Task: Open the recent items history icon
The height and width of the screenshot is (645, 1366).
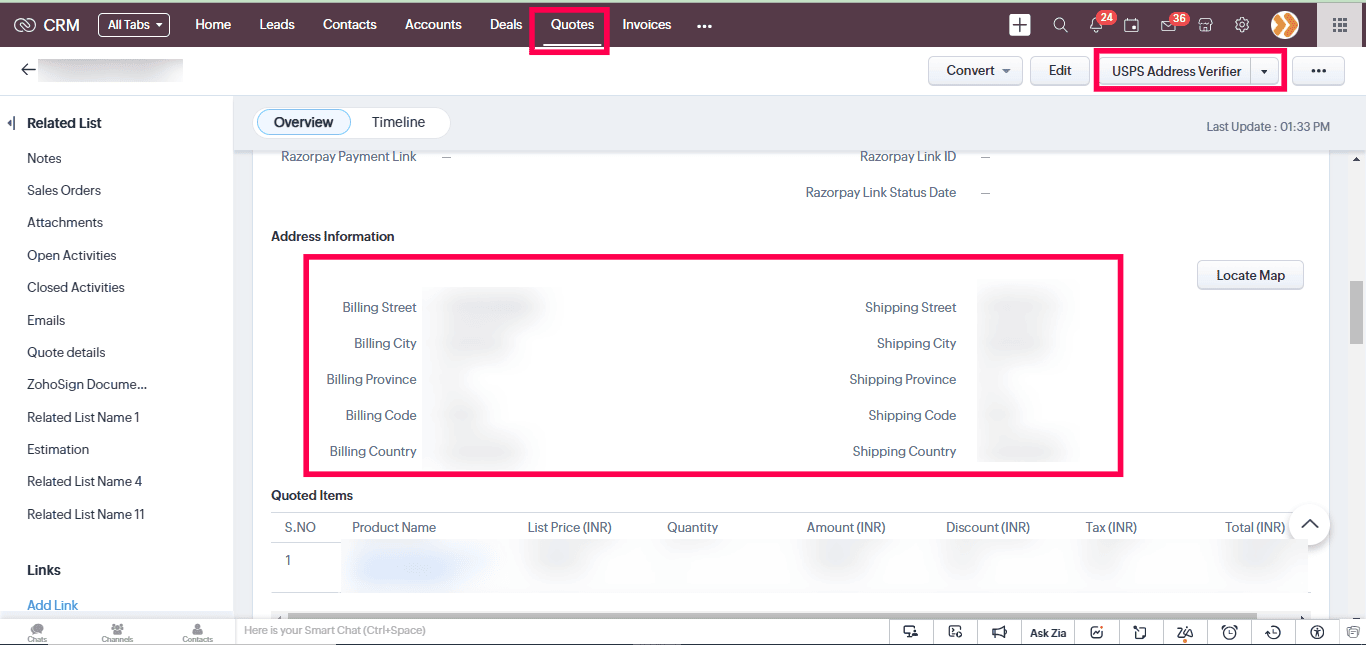Action: [1273, 632]
